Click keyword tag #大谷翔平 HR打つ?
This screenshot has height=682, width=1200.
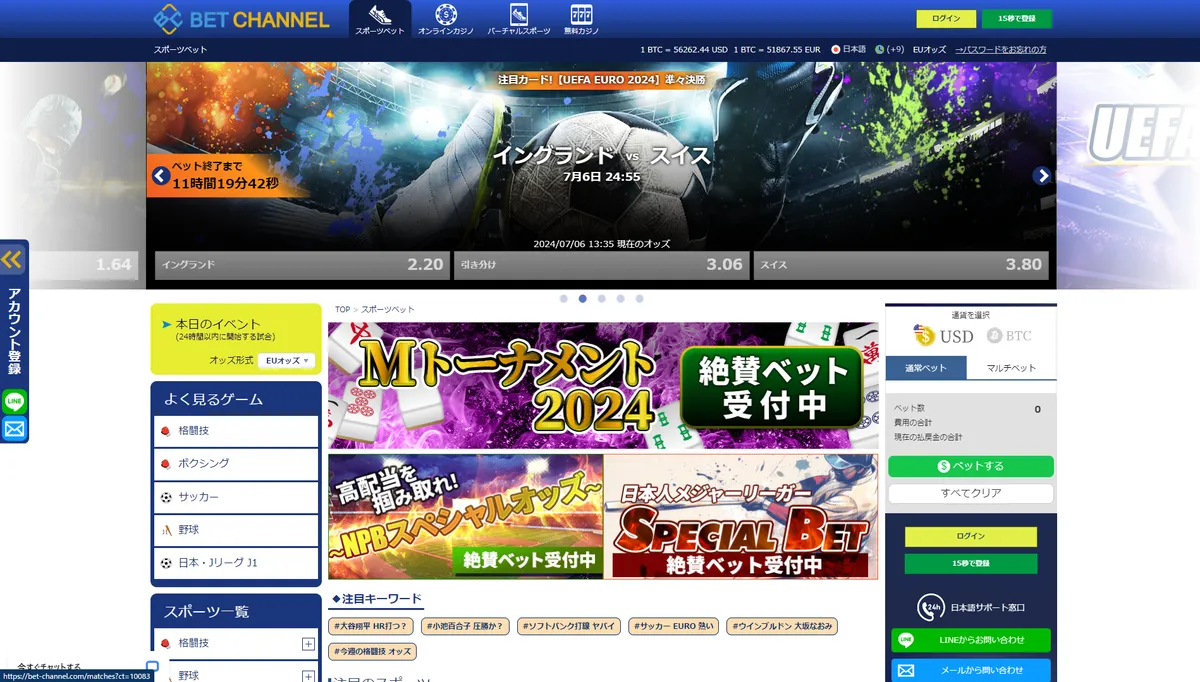click(x=370, y=627)
